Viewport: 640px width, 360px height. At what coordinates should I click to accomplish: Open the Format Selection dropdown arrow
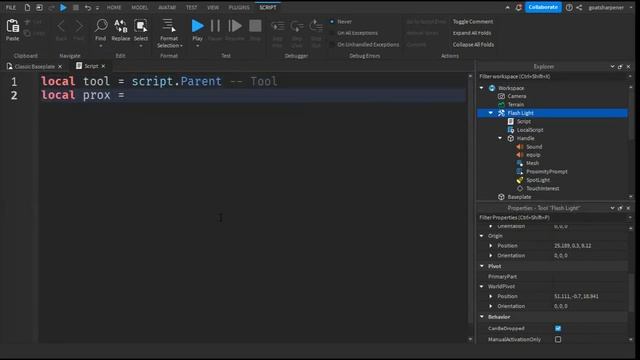pyautogui.click(x=182, y=46)
